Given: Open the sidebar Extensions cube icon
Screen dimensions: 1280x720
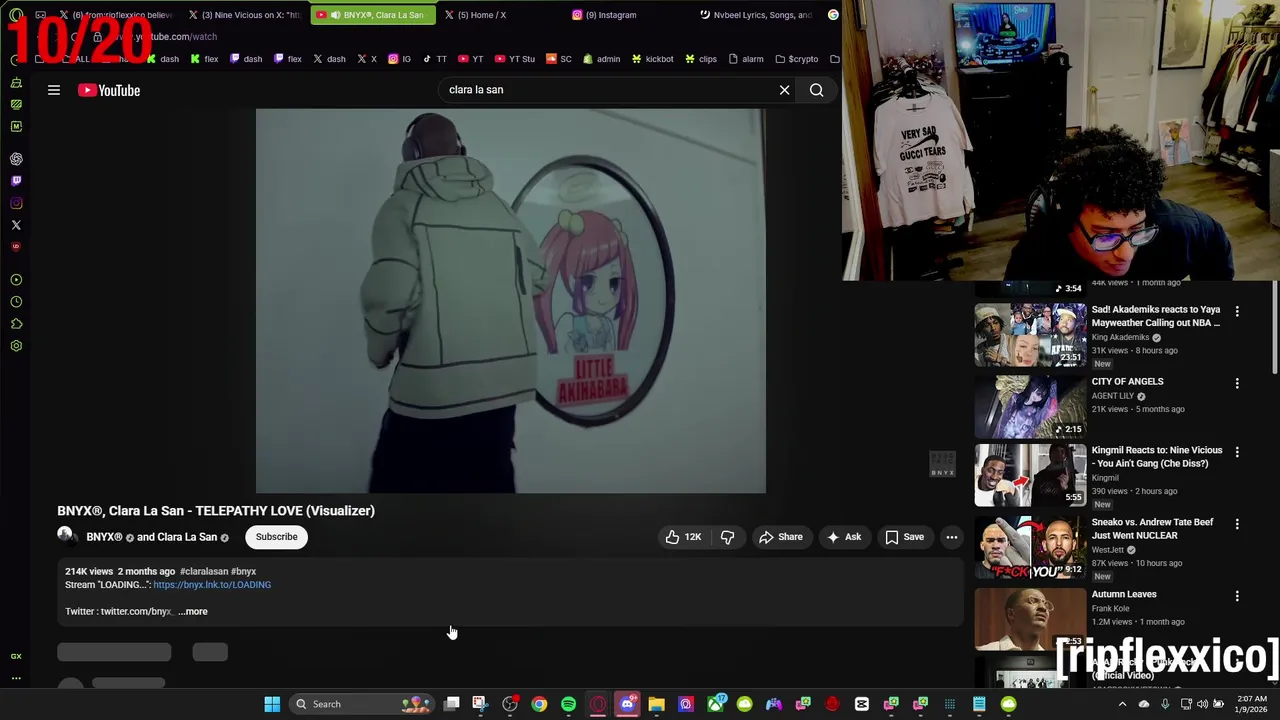Looking at the screenshot, I should [x=16, y=324].
